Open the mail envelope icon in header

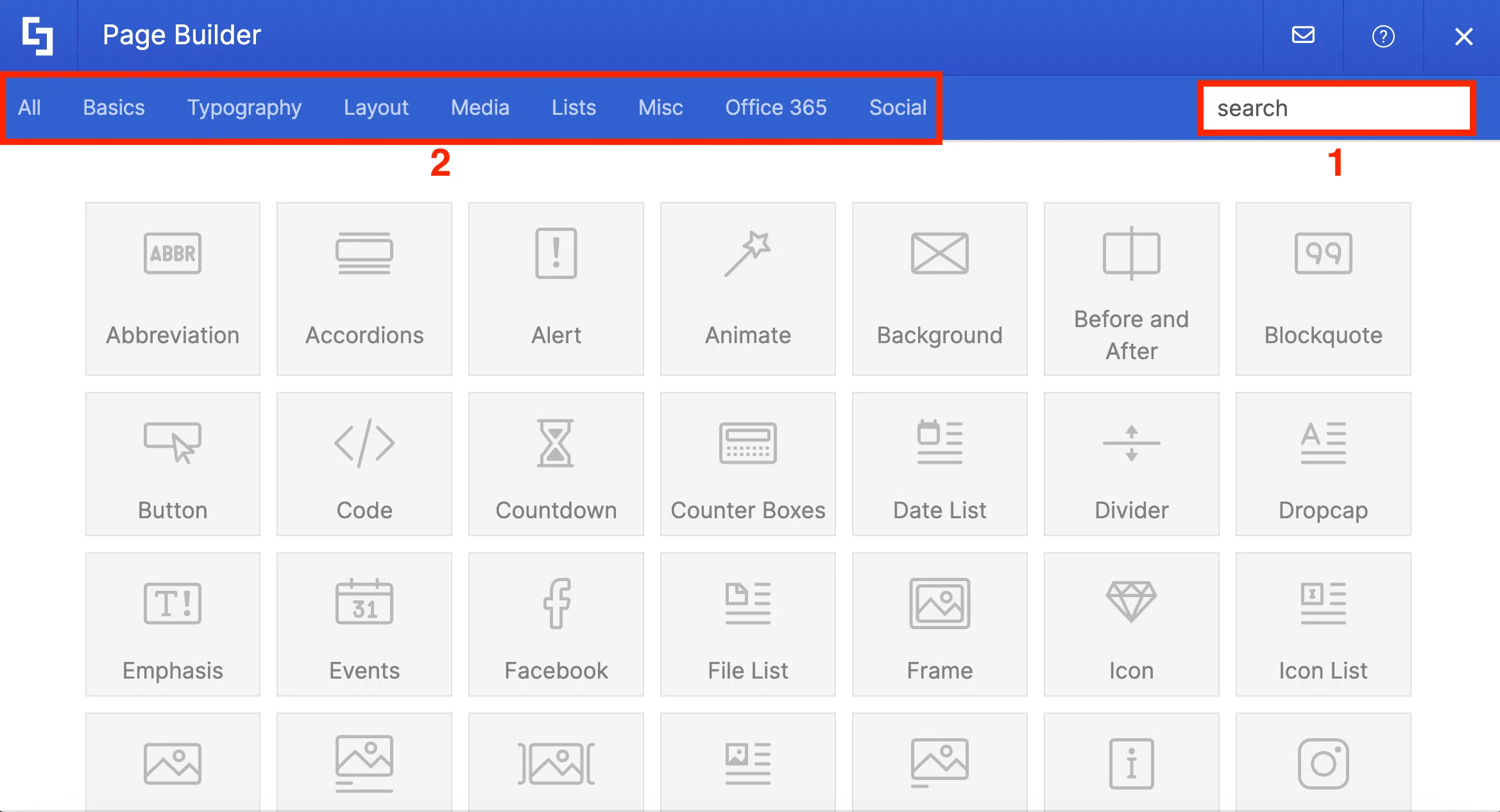pos(1303,35)
